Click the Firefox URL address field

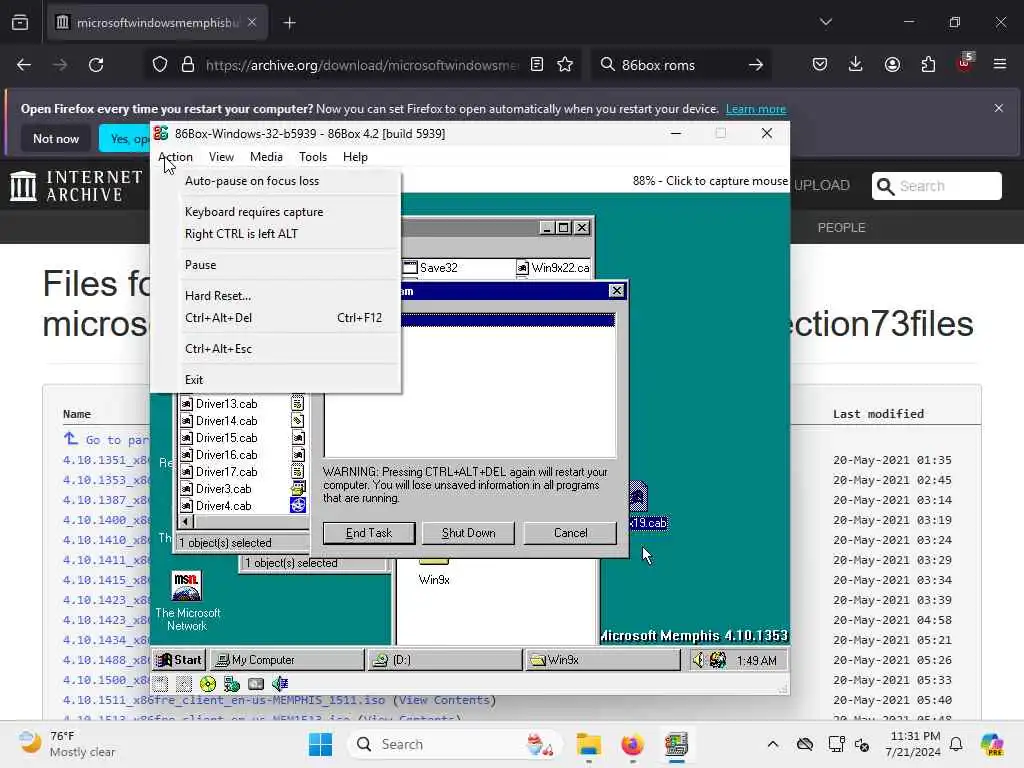coord(361,65)
